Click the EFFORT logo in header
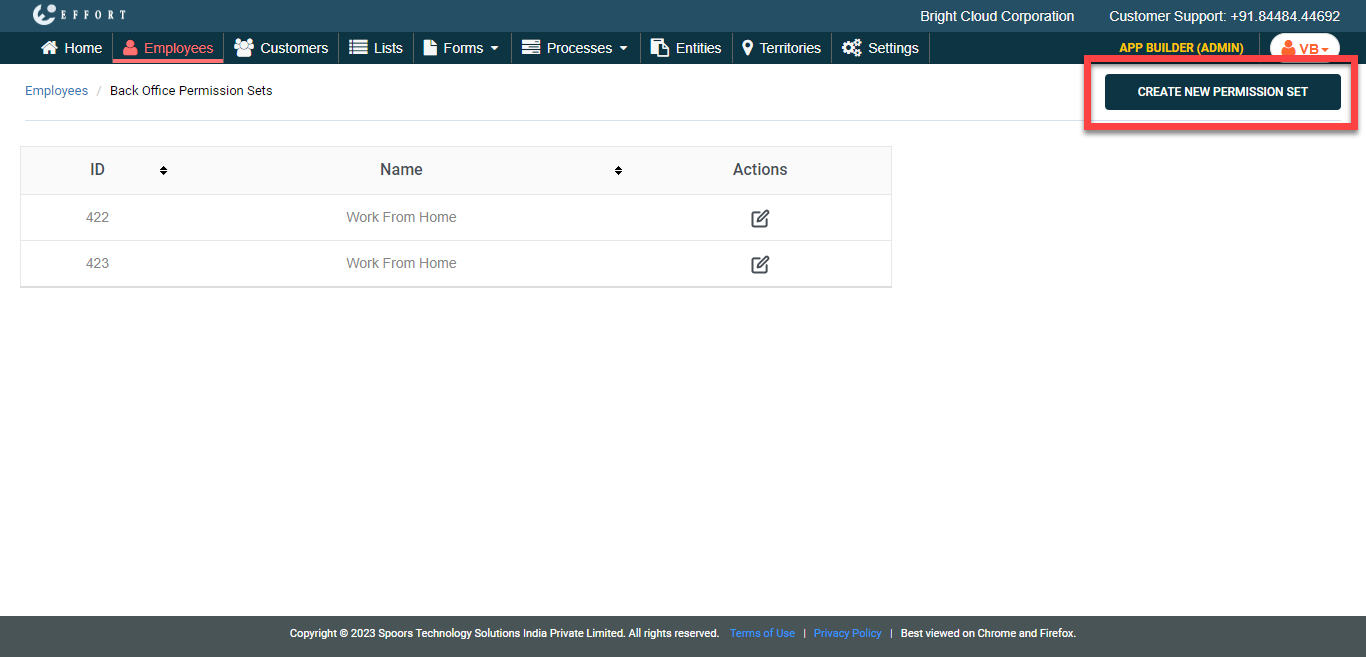This screenshot has width=1366, height=657. pyautogui.click(x=79, y=15)
